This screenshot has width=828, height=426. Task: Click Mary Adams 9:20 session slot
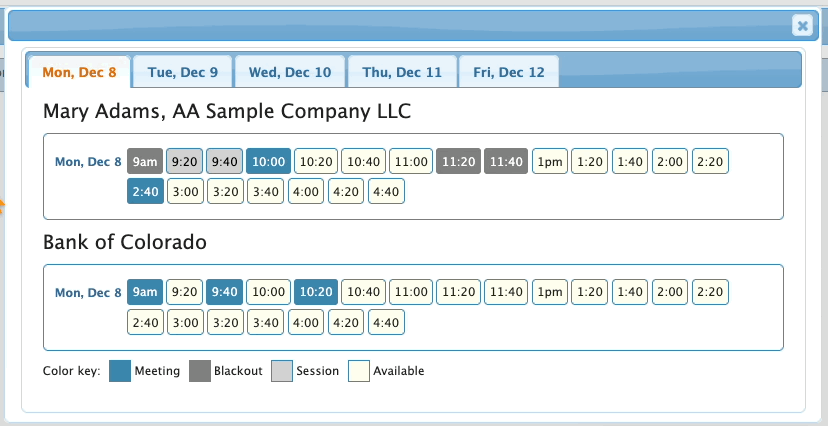click(185, 161)
